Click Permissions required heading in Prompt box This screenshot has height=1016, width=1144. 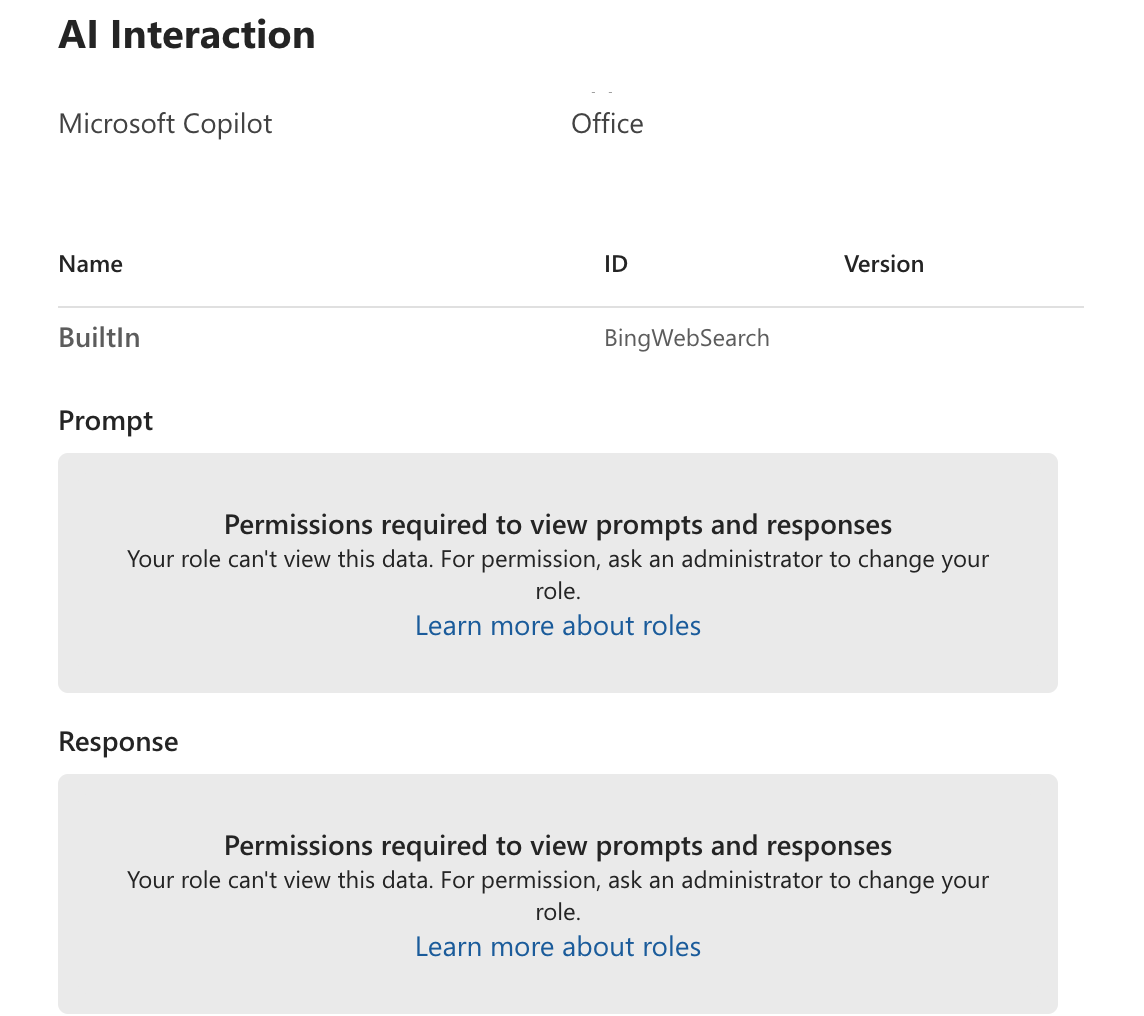(558, 525)
